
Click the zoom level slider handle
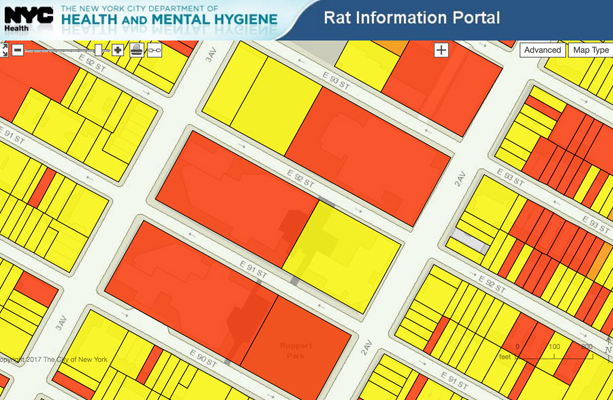tap(98, 49)
